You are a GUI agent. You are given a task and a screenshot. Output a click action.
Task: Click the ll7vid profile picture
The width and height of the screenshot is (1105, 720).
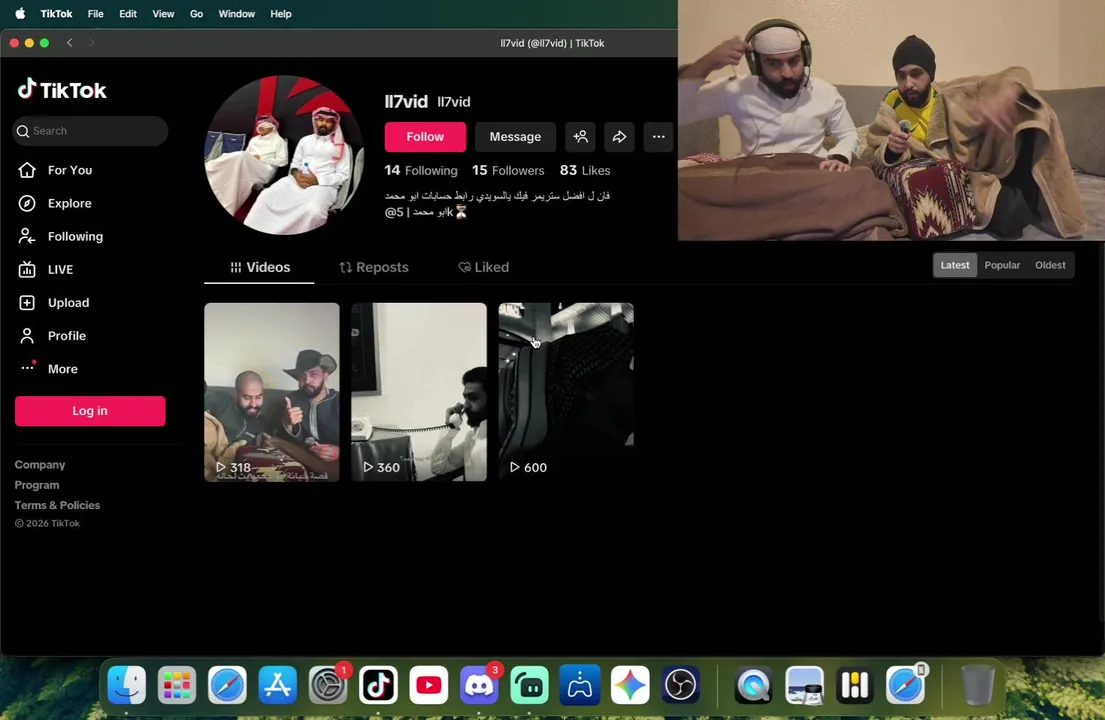[284, 155]
